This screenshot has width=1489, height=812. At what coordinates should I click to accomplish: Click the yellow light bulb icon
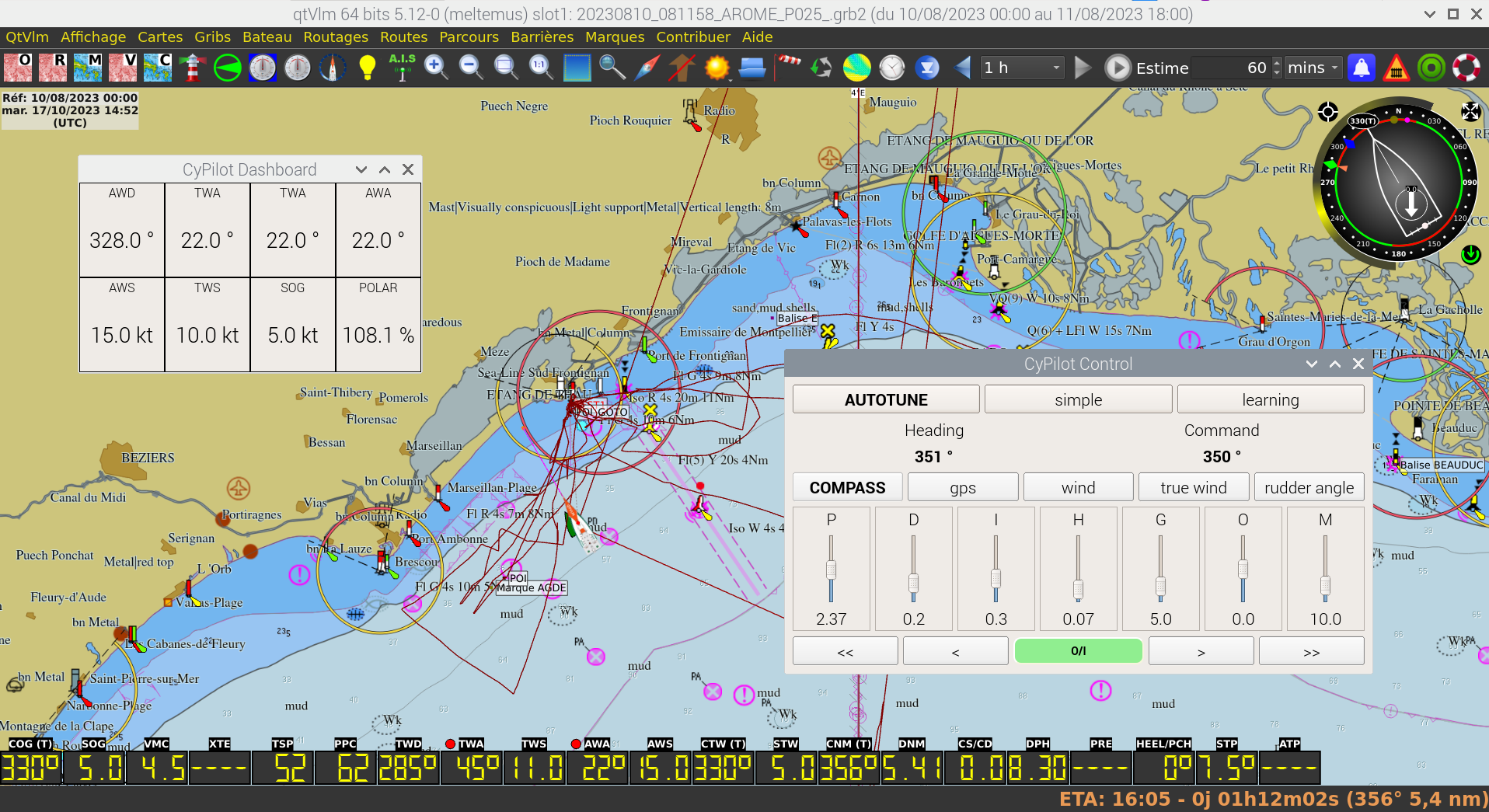(368, 68)
